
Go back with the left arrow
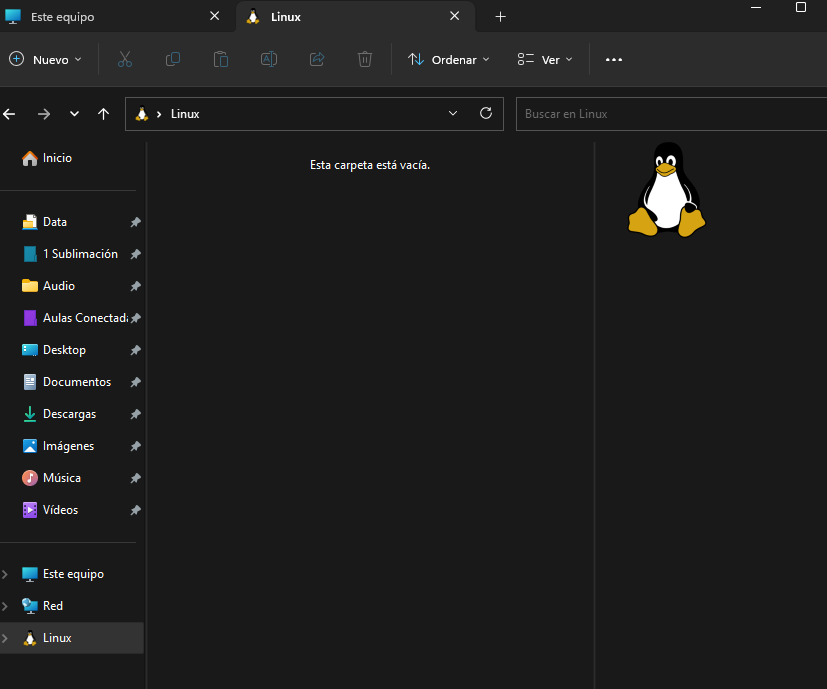pyautogui.click(x=9, y=114)
